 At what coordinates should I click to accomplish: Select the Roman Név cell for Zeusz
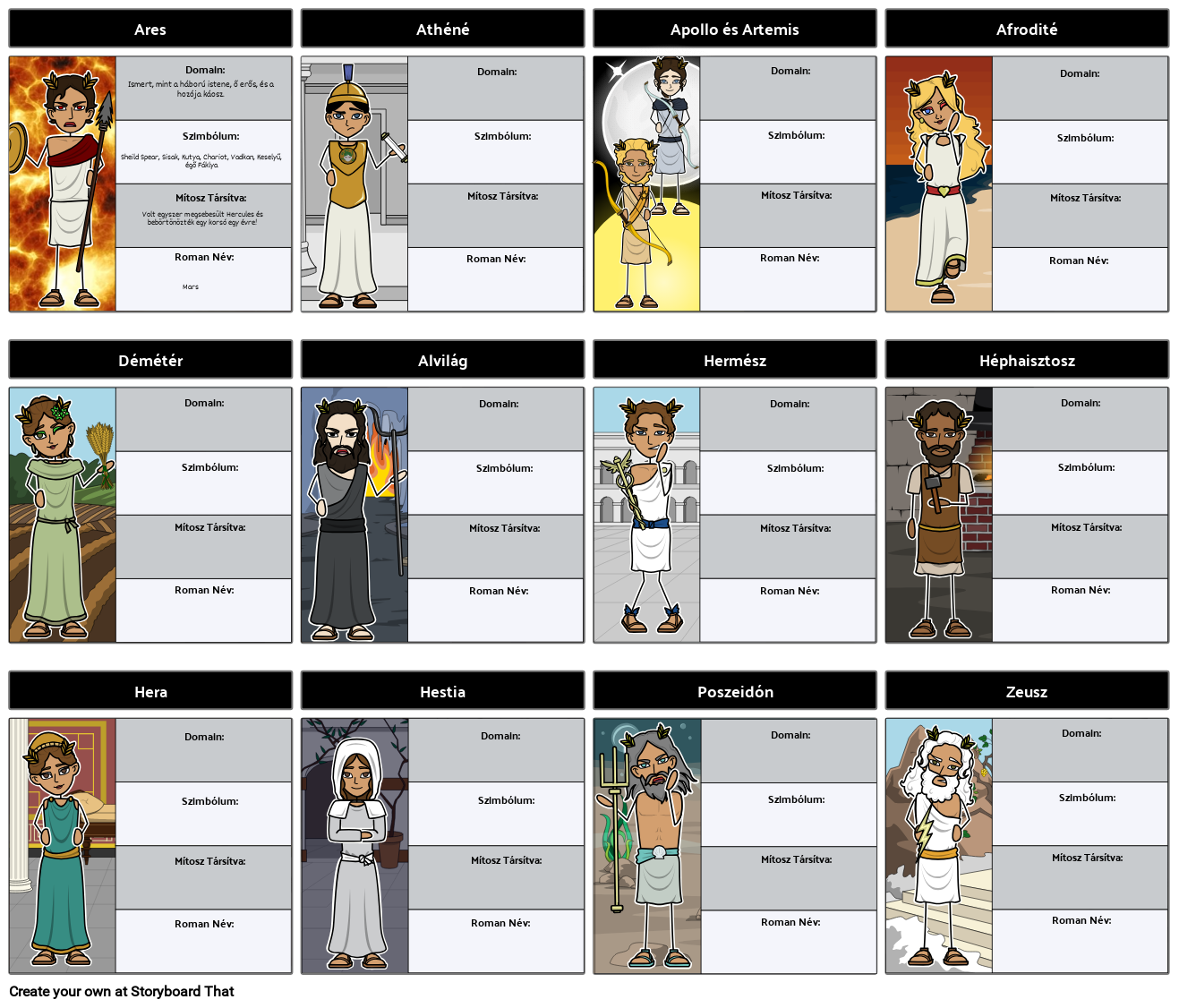(1080, 940)
